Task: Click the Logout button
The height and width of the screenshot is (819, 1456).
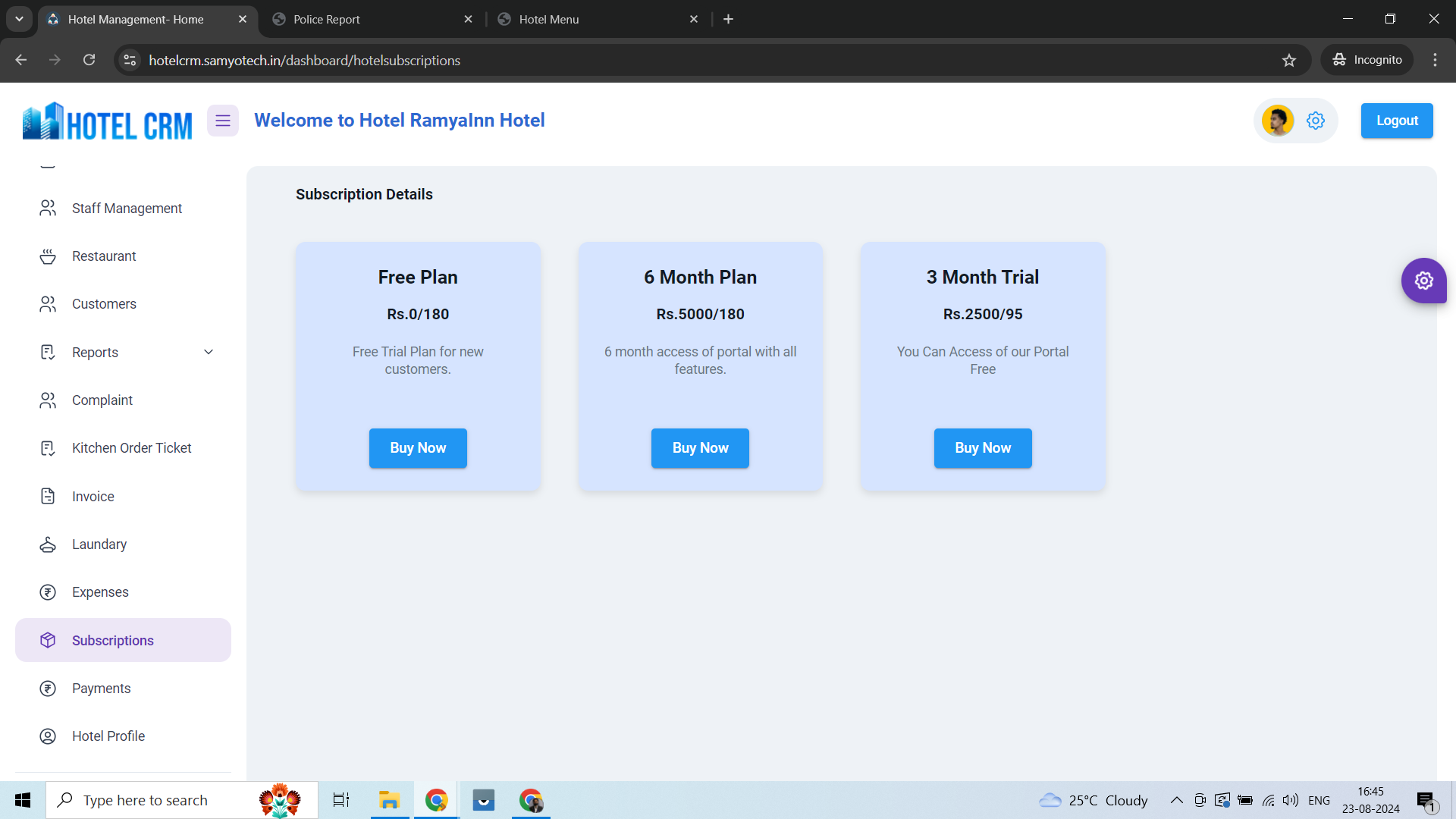Action: (x=1396, y=120)
